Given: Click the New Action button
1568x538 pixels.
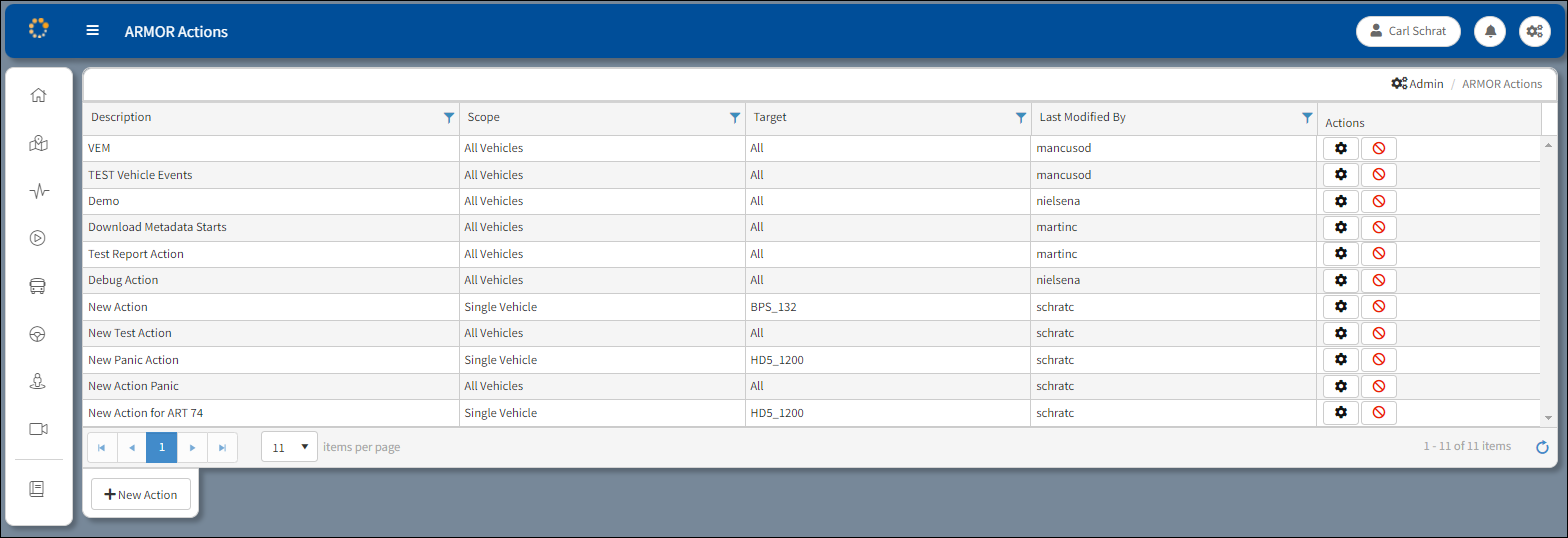Looking at the screenshot, I should click(x=141, y=494).
